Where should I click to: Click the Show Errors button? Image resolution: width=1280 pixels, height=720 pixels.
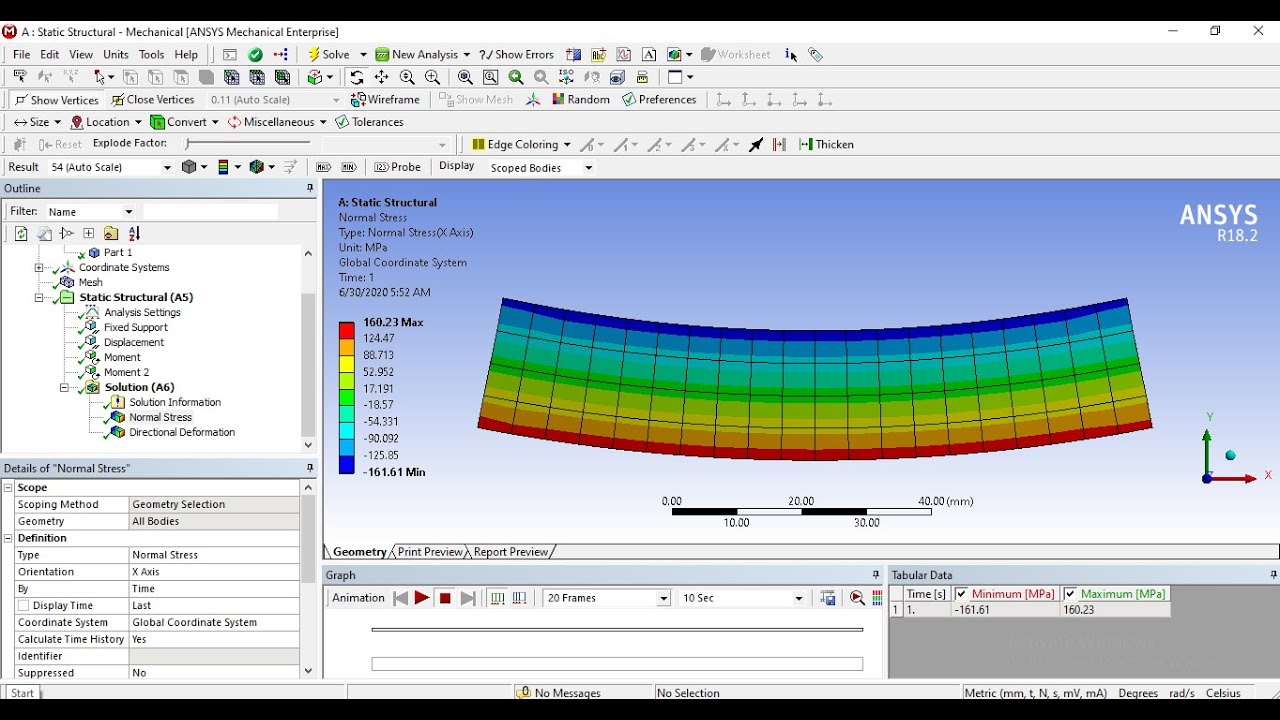coord(516,54)
